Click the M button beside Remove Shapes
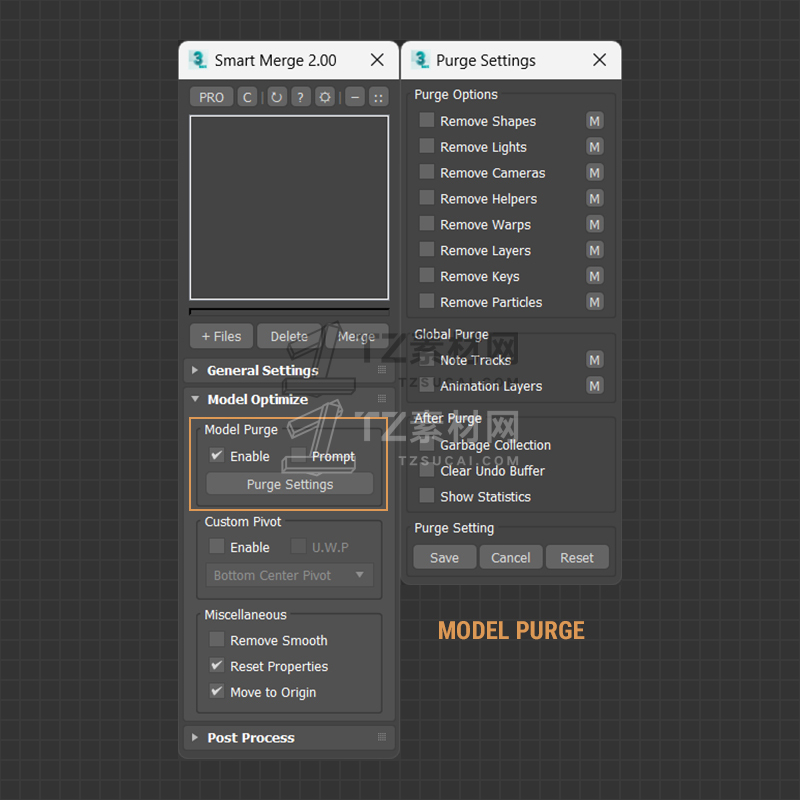 (594, 121)
